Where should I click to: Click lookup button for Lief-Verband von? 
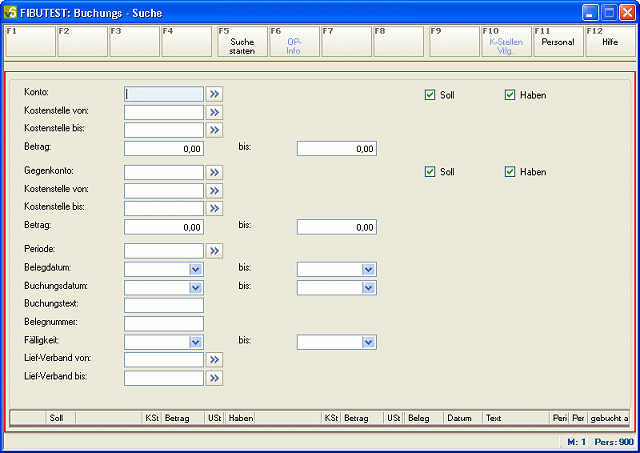click(x=214, y=360)
